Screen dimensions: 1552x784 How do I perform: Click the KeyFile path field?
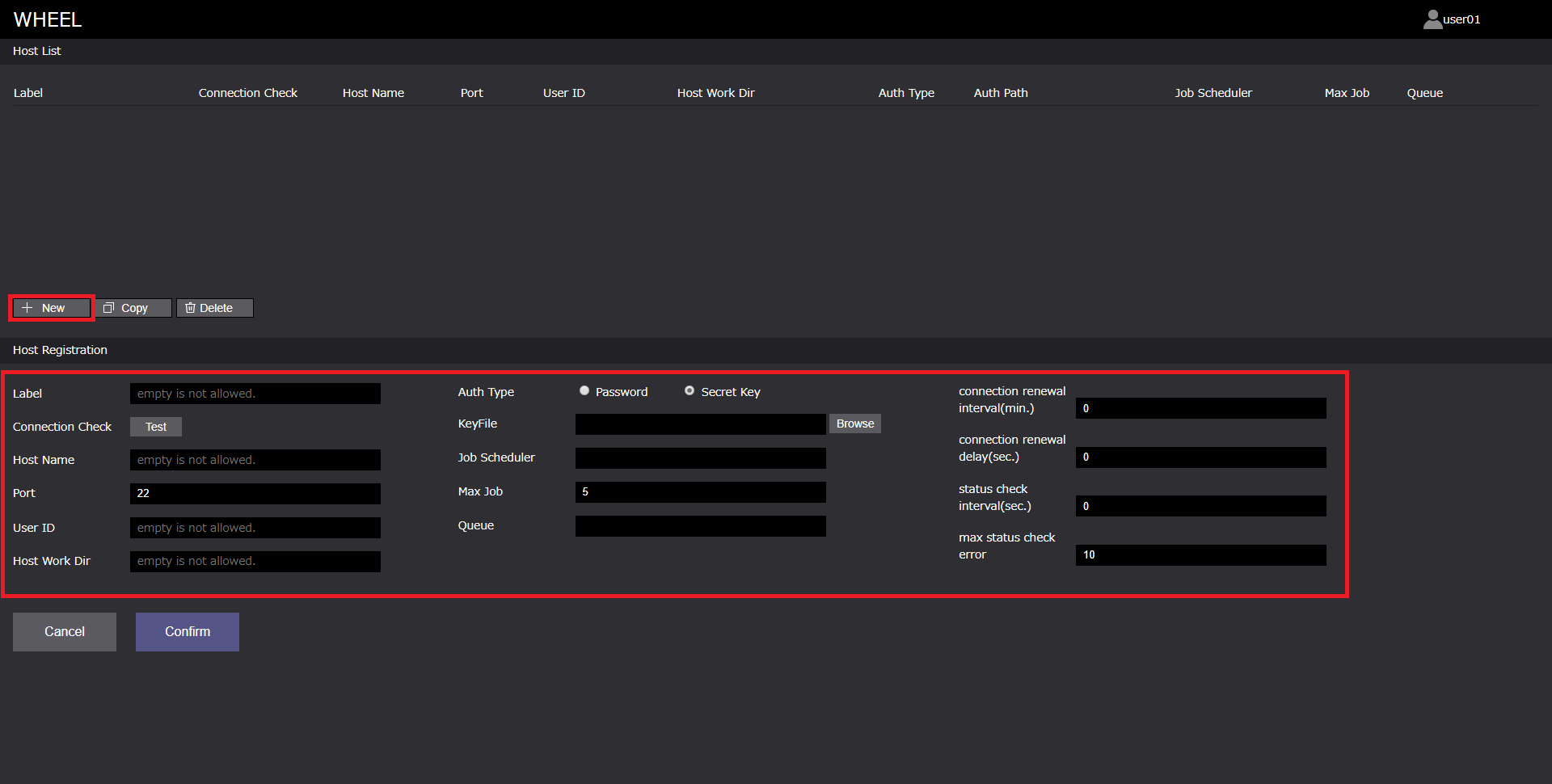[700, 424]
